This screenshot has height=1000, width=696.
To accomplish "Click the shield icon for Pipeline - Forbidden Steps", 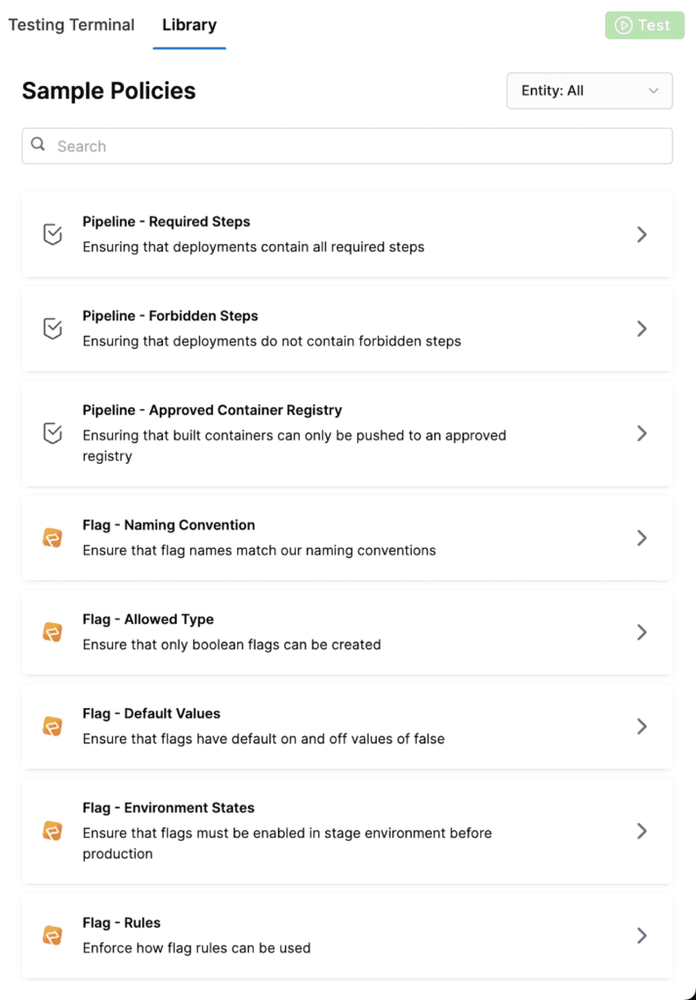I will point(53,328).
